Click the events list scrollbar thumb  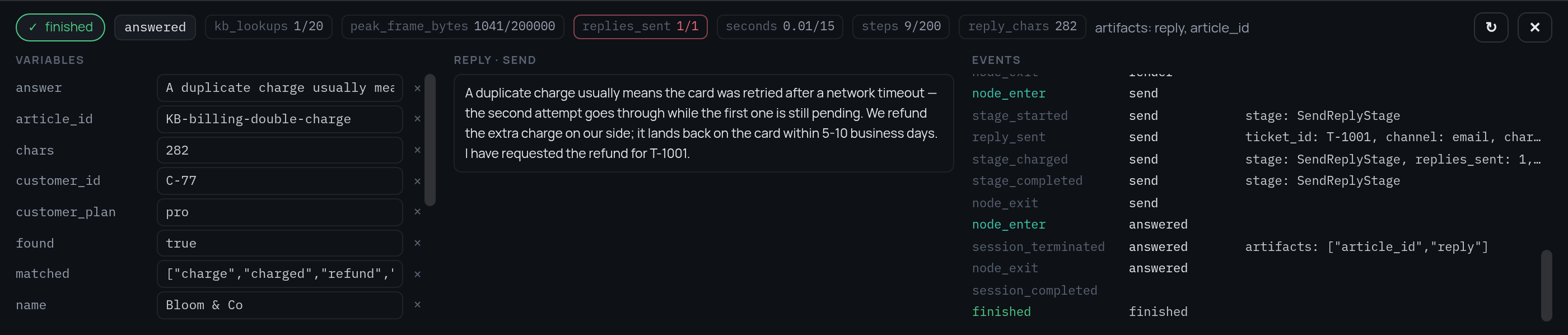pos(1547,285)
